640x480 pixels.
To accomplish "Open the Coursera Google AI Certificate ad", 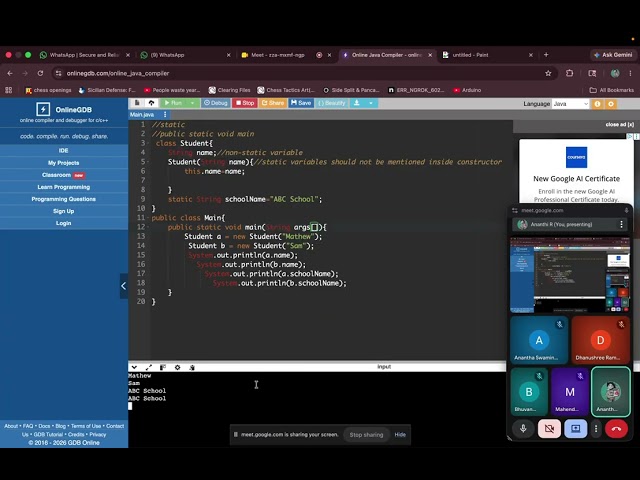I will (x=576, y=171).
